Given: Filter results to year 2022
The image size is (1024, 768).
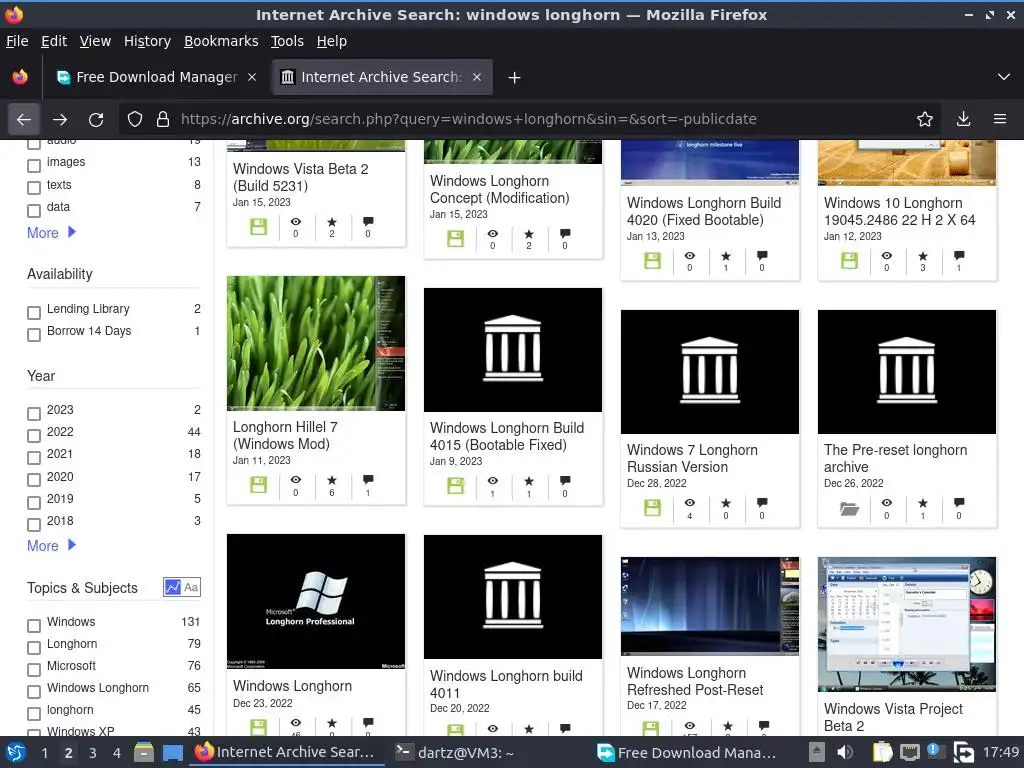Looking at the screenshot, I should (34, 436).
